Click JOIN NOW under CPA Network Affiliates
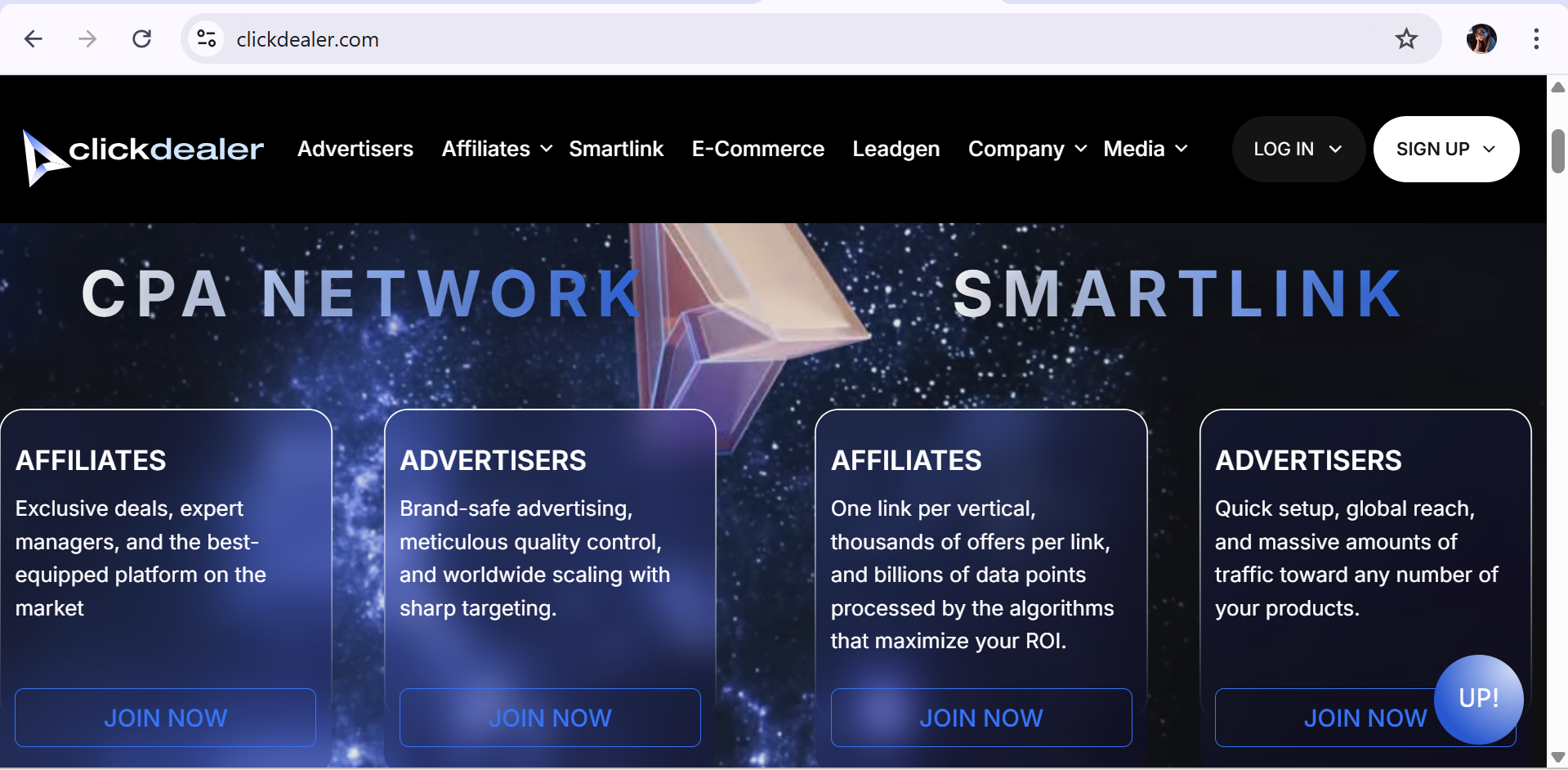 point(165,718)
